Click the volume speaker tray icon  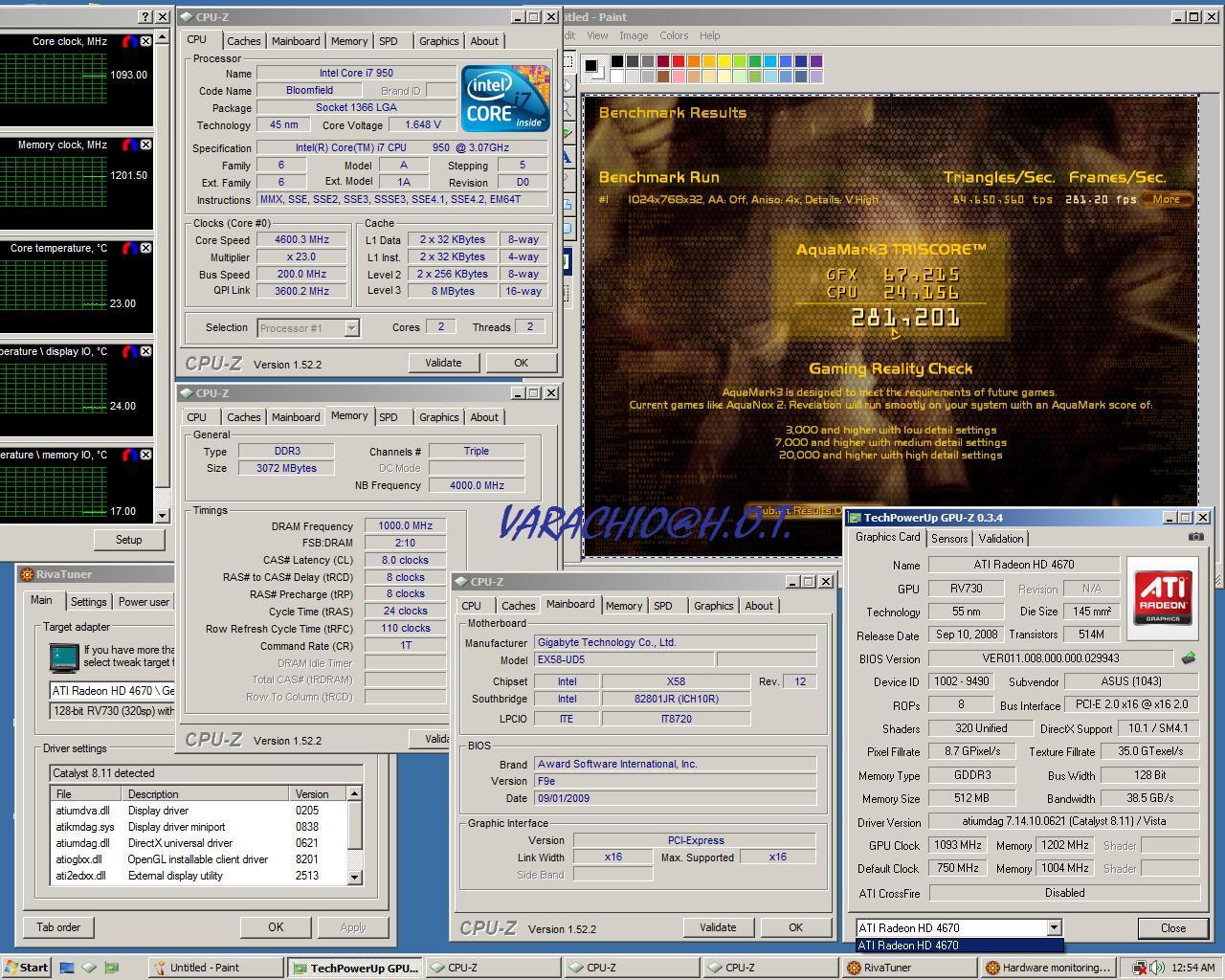(1158, 968)
